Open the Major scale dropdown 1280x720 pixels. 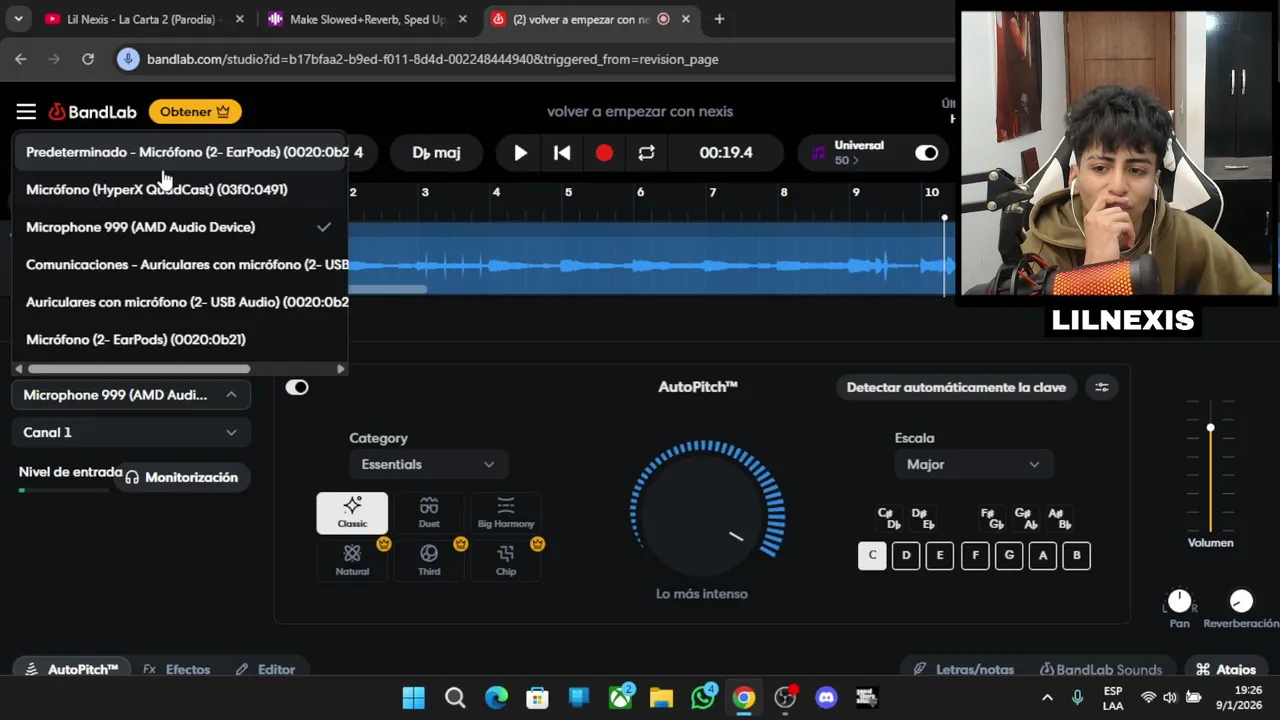coord(973,464)
